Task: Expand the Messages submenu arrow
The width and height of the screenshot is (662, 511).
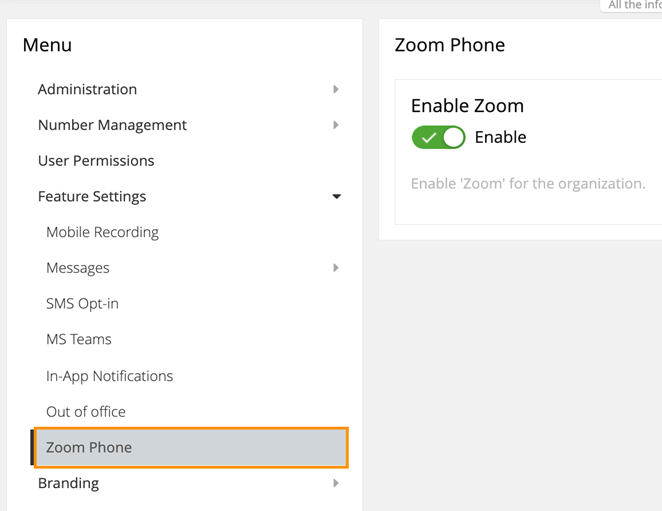Action: pyautogui.click(x=336, y=268)
